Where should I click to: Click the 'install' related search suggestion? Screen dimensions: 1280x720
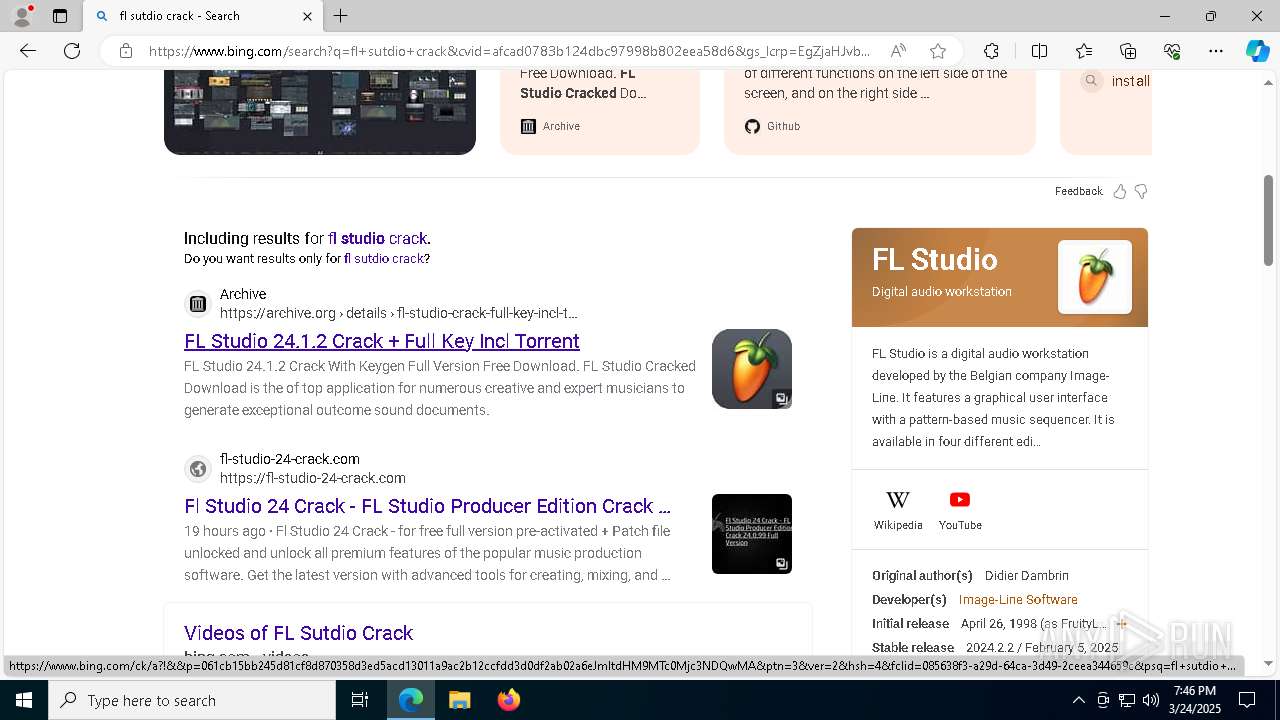1115,81
